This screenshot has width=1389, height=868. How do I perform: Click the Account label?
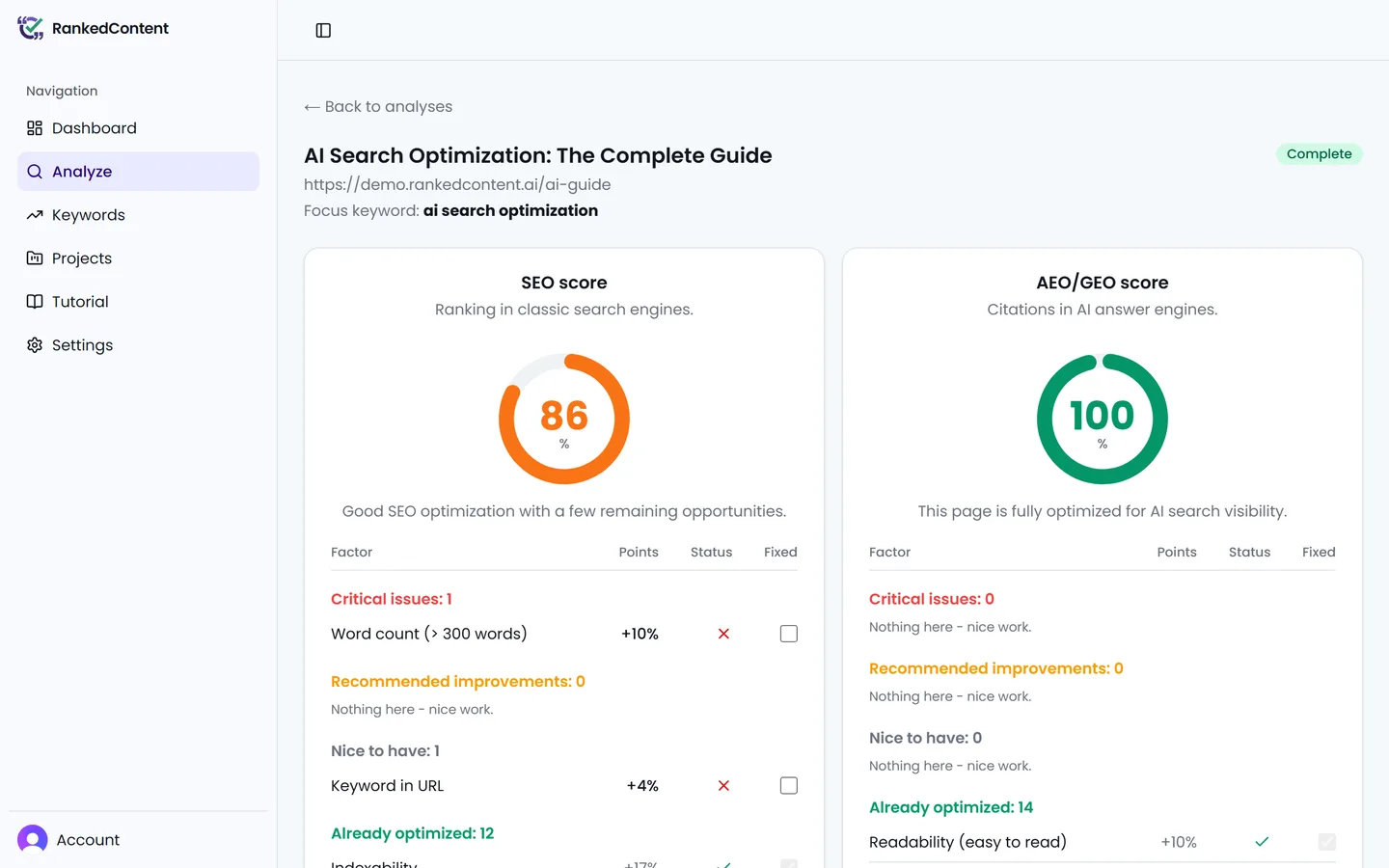click(x=88, y=840)
